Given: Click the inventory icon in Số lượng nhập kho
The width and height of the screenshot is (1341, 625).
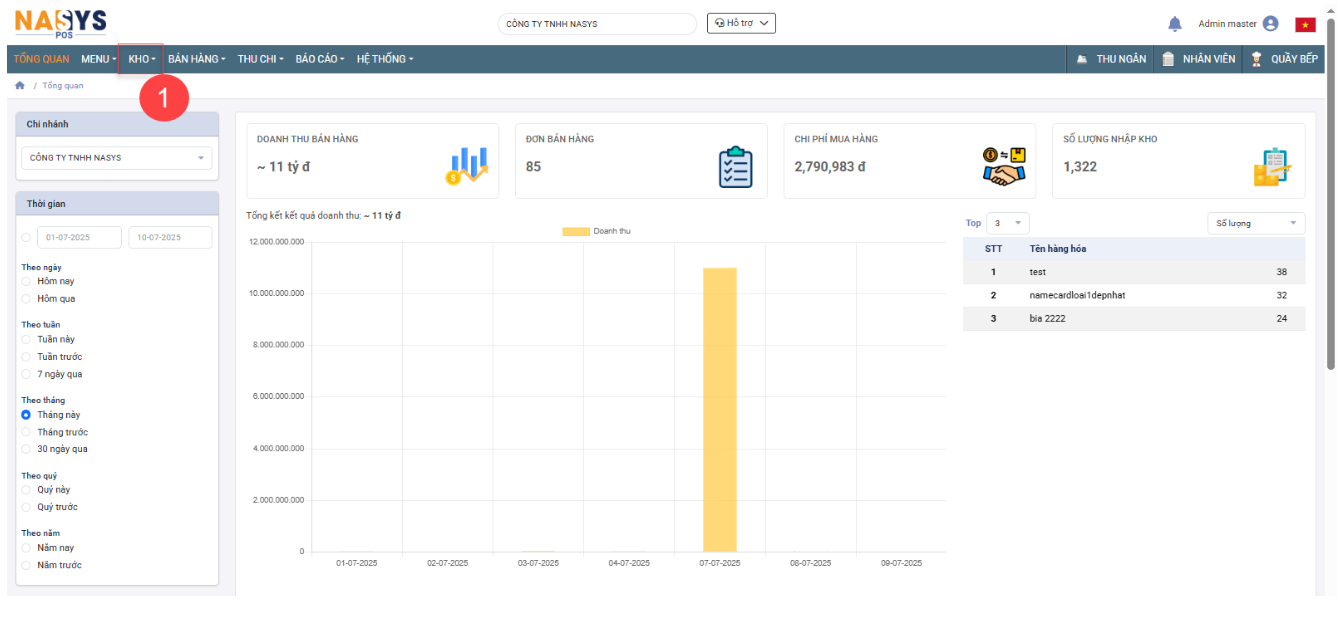Looking at the screenshot, I should tap(1272, 166).
